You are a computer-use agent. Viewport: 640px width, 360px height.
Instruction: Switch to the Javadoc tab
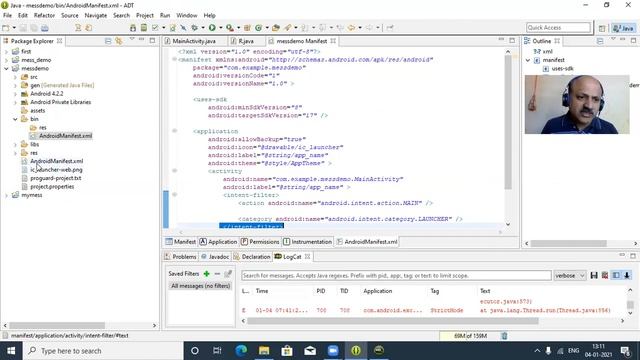(215, 256)
